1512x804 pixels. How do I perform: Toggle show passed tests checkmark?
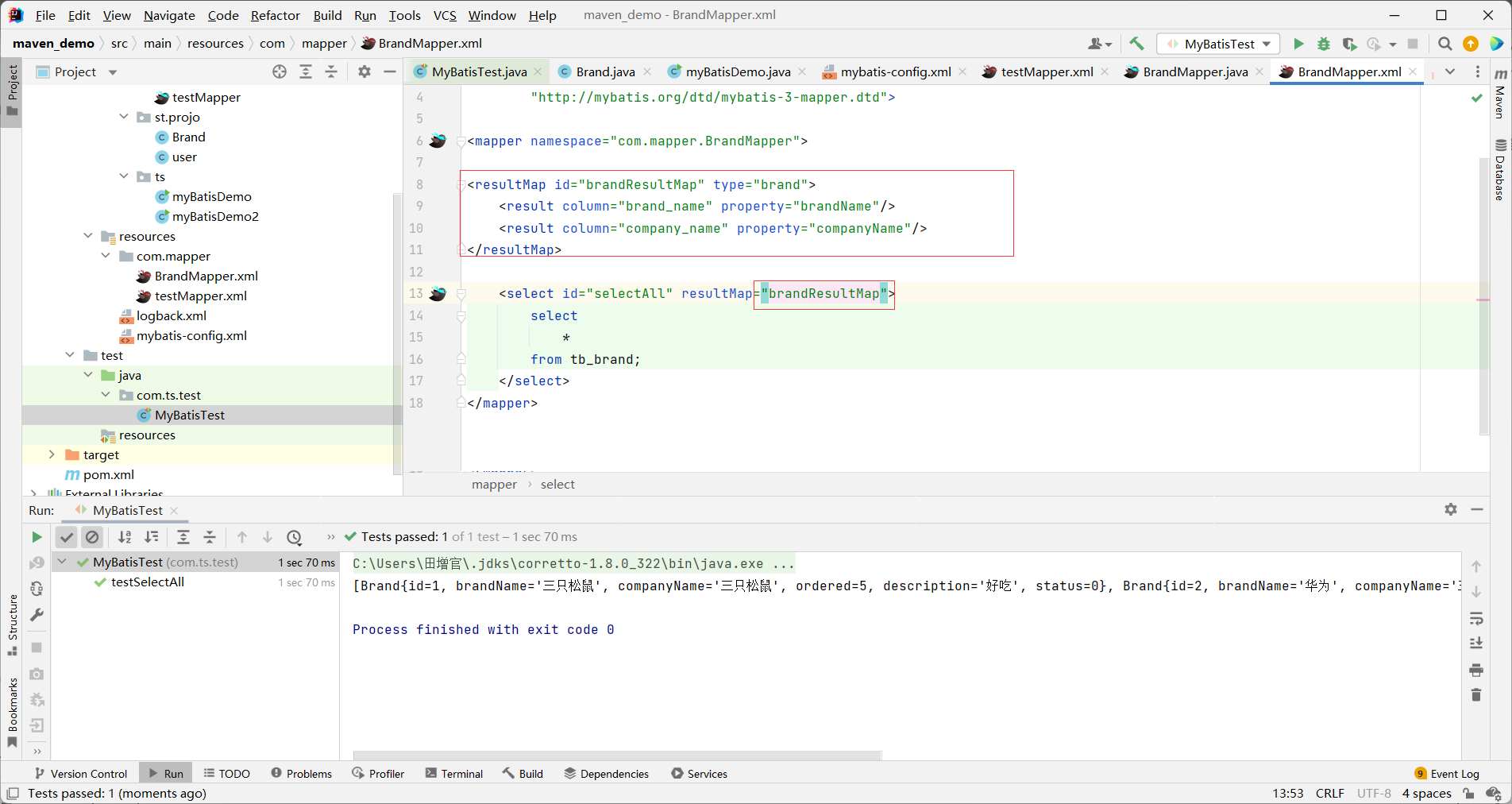pyautogui.click(x=67, y=537)
